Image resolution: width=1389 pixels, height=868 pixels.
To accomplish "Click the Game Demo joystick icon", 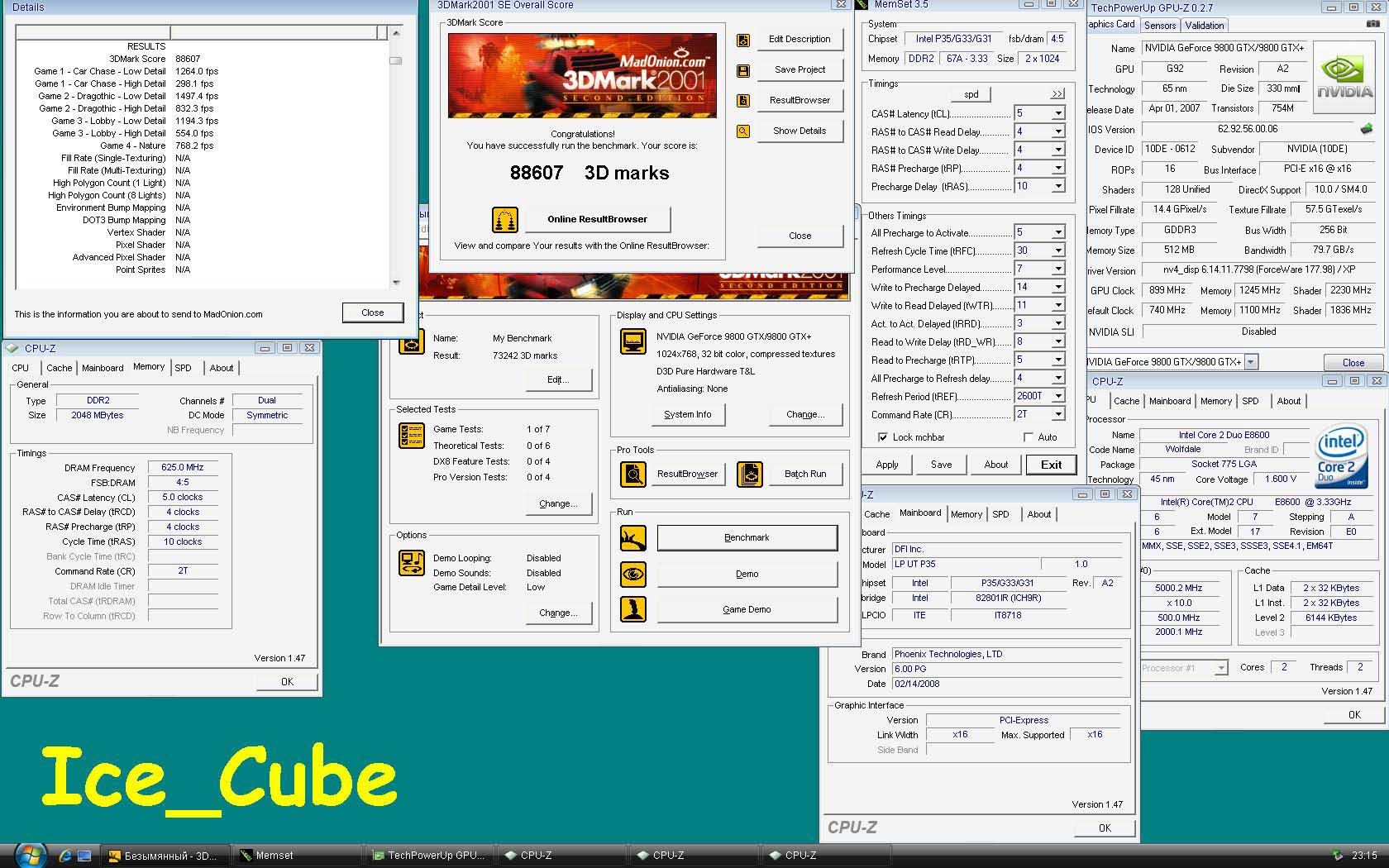I will coord(633,609).
